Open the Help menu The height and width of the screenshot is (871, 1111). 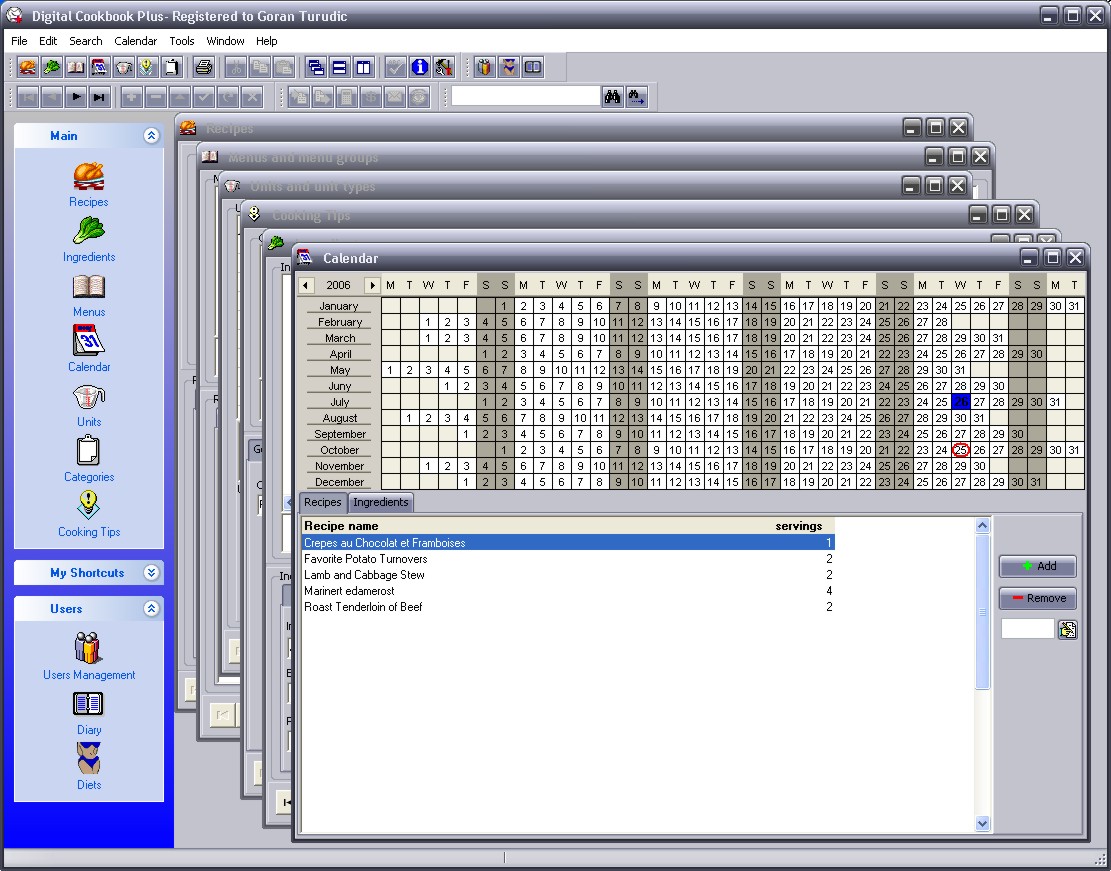266,41
